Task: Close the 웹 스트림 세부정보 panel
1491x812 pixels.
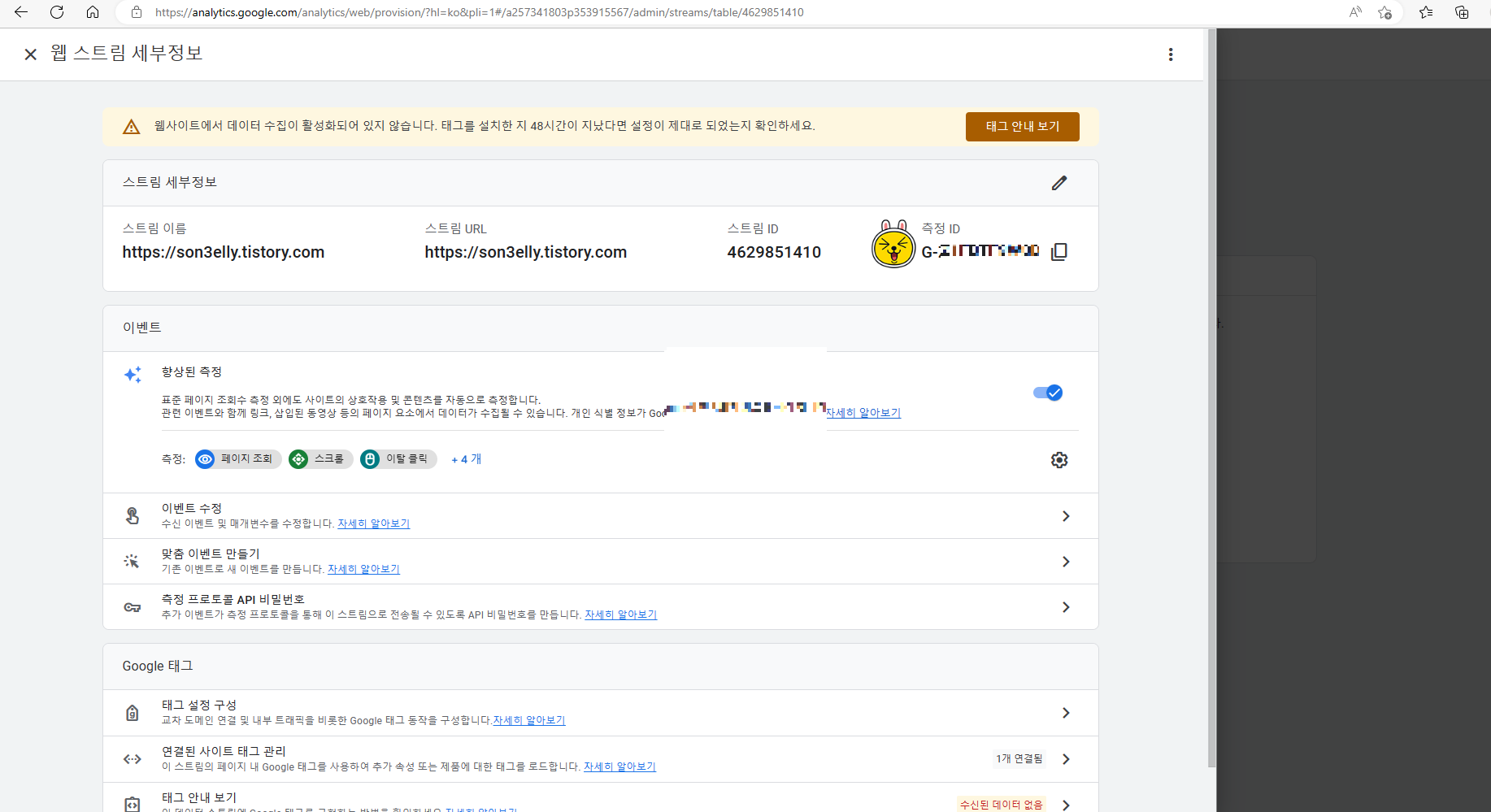Action: click(31, 54)
